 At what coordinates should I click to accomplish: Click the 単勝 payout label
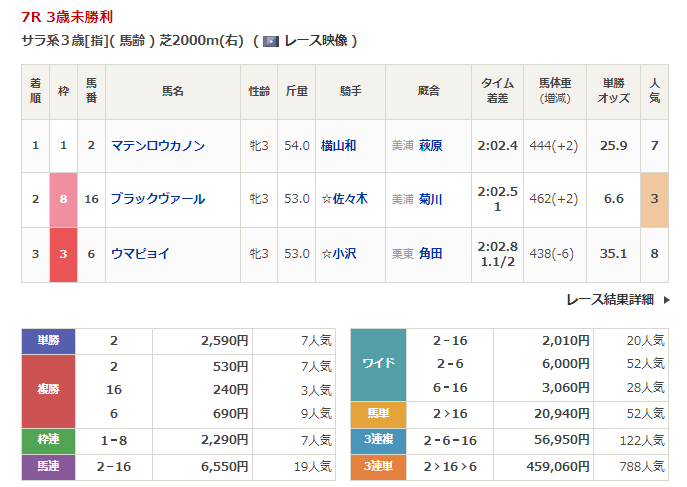48,342
